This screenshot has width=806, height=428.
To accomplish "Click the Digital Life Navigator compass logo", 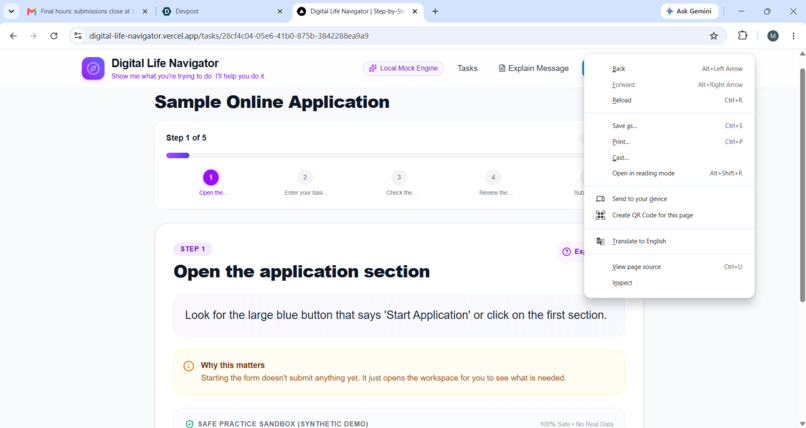I will point(93,68).
